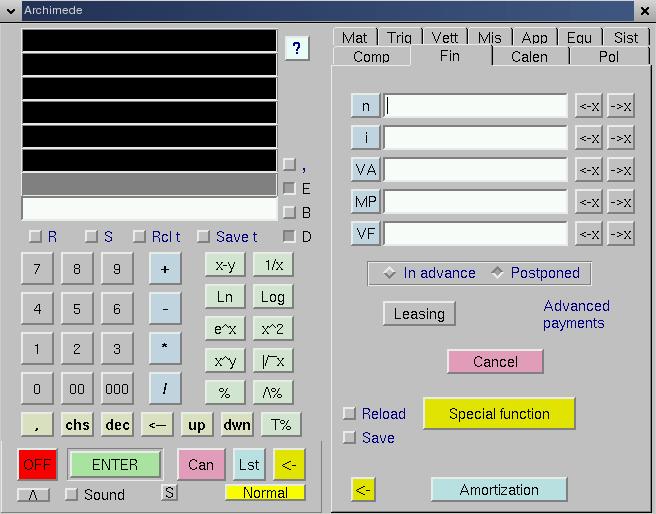Viewport: 656px width, 514px height.
Task: Switch to the Trig tab
Action: pyautogui.click(x=399, y=38)
